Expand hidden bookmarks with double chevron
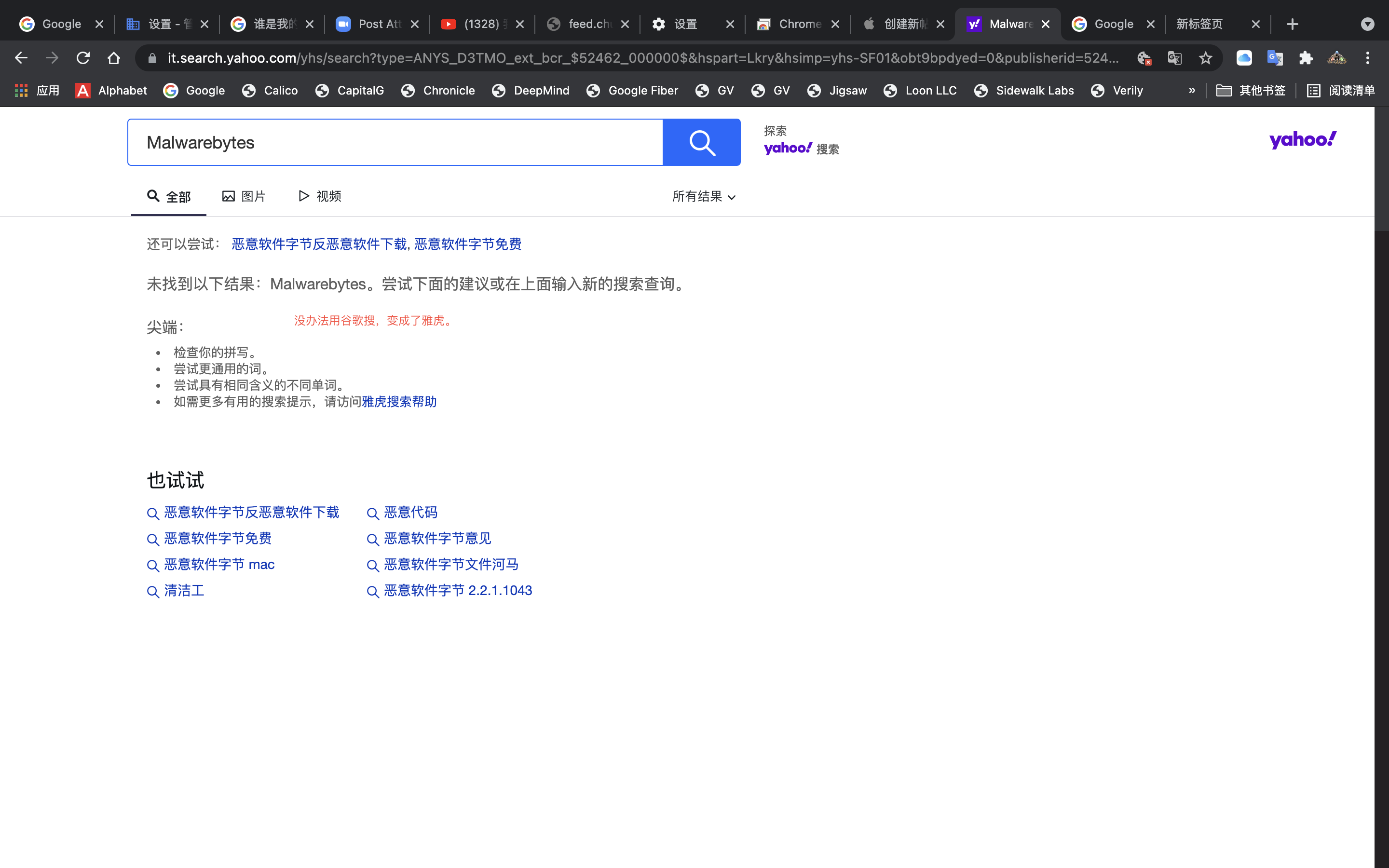The image size is (1389, 868). 1192,91
